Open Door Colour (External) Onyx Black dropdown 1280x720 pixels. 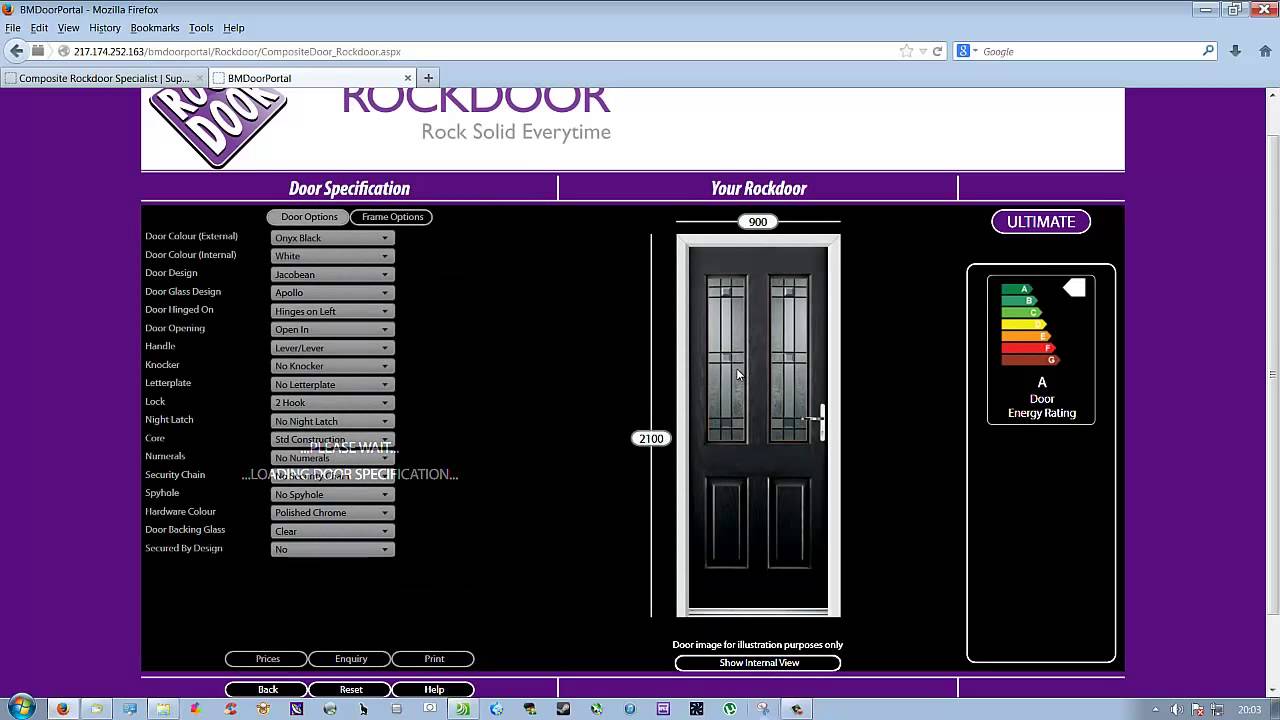point(332,238)
